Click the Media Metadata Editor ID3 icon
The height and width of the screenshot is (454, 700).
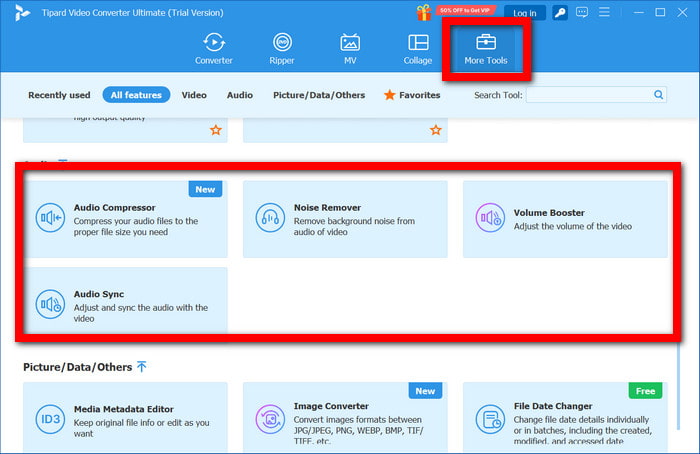[50, 419]
